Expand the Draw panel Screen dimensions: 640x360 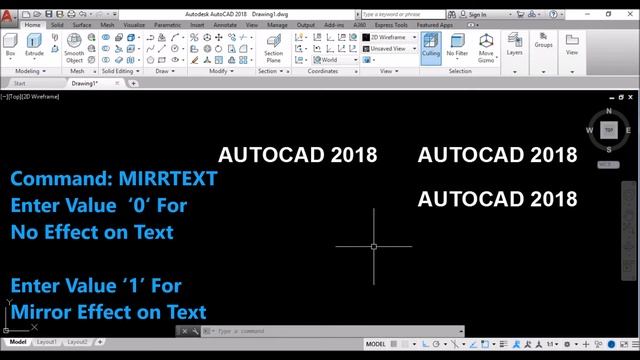[x=165, y=71]
